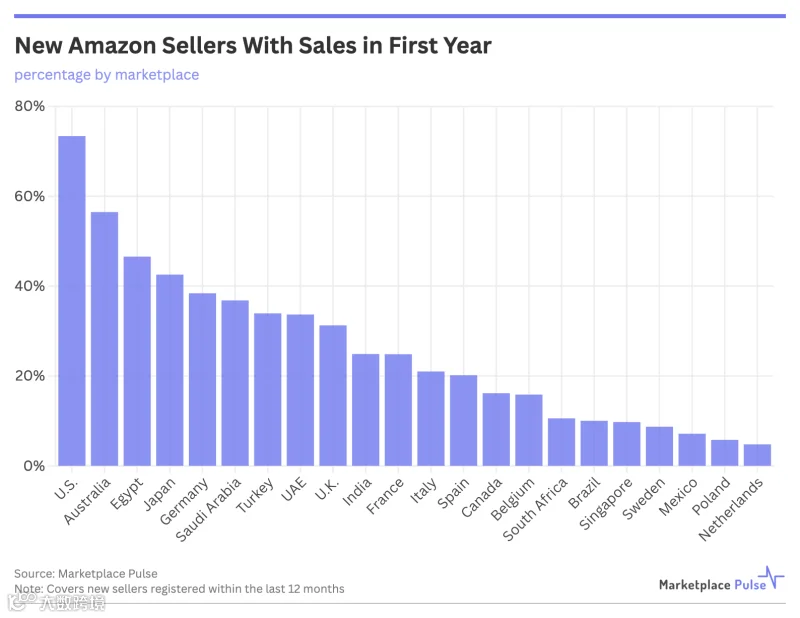This screenshot has height=618, width=800.
Task: Select the Germany bar
Action: pyautogui.click(x=203, y=379)
